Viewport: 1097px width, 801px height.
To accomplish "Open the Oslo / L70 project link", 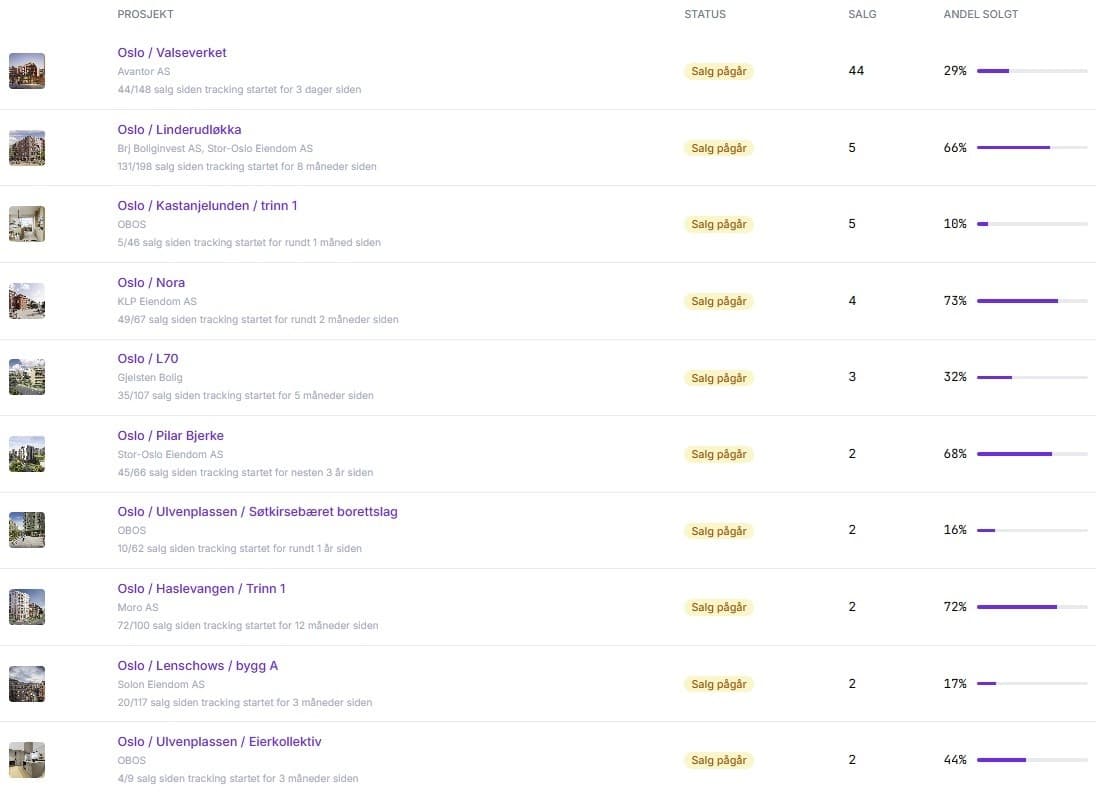I will pos(148,358).
